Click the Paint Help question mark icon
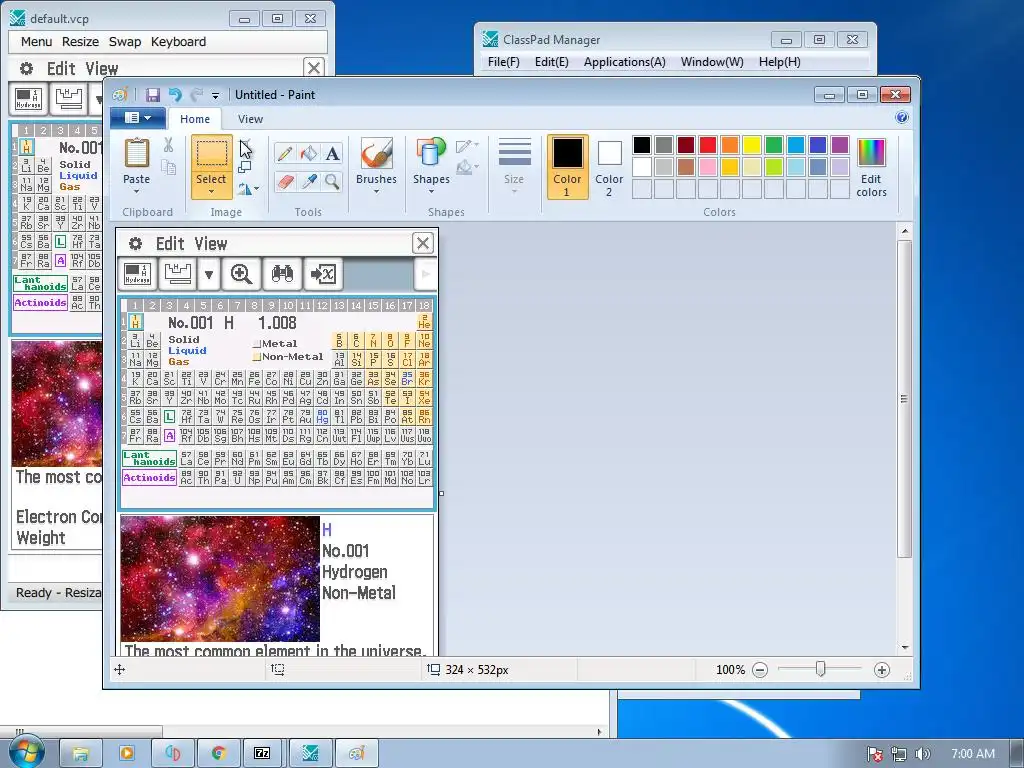This screenshot has width=1024, height=768. click(902, 118)
